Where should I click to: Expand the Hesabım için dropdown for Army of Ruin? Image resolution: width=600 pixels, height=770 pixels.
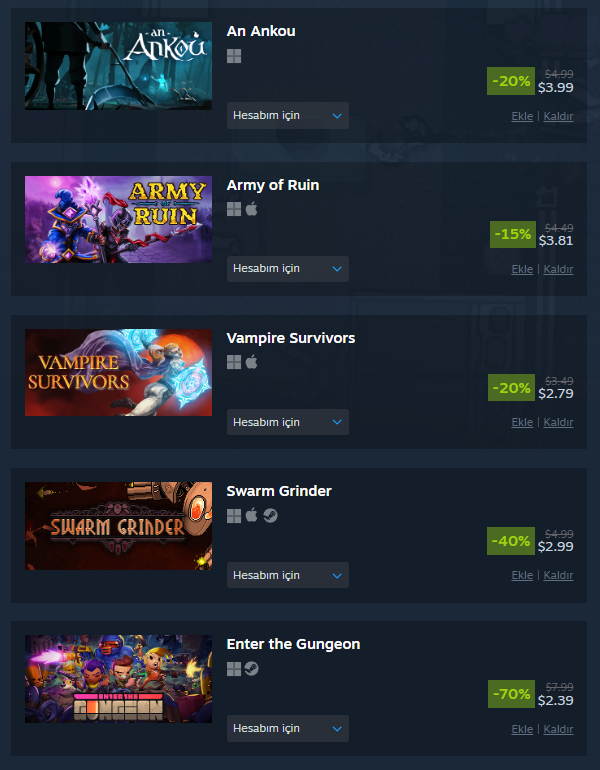pos(288,269)
